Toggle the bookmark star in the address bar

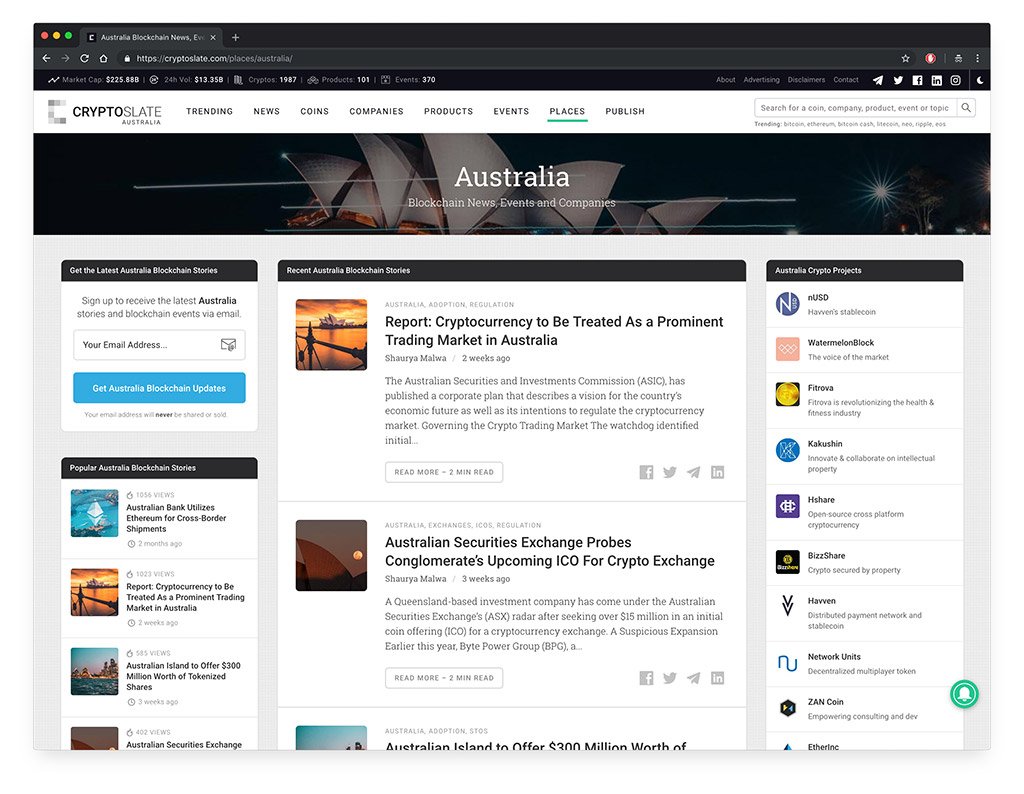point(906,58)
